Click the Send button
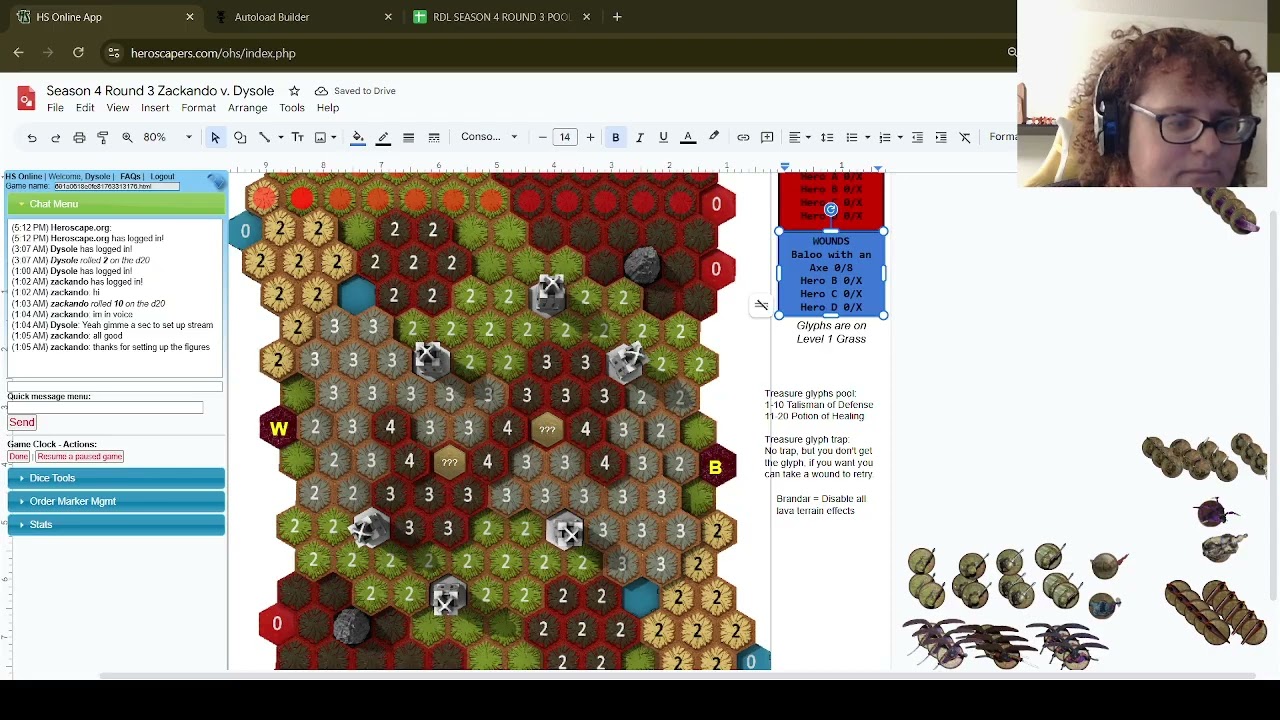This screenshot has width=1280, height=720. 22,422
